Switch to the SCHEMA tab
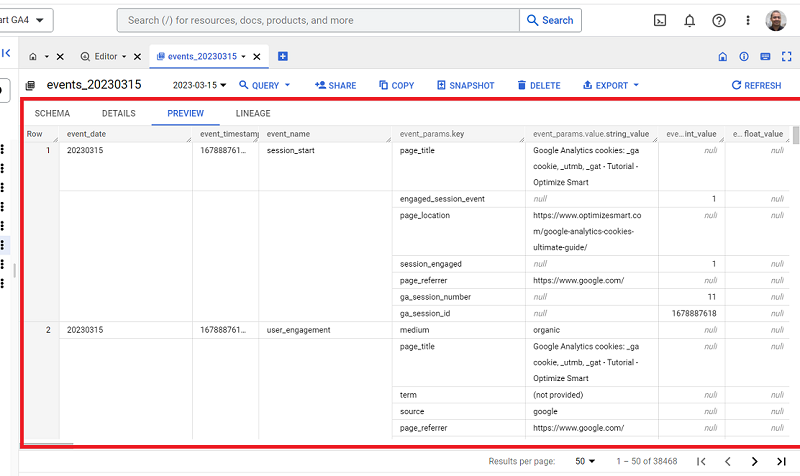The width and height of the screenshot is (800, 476). [52, 113]
